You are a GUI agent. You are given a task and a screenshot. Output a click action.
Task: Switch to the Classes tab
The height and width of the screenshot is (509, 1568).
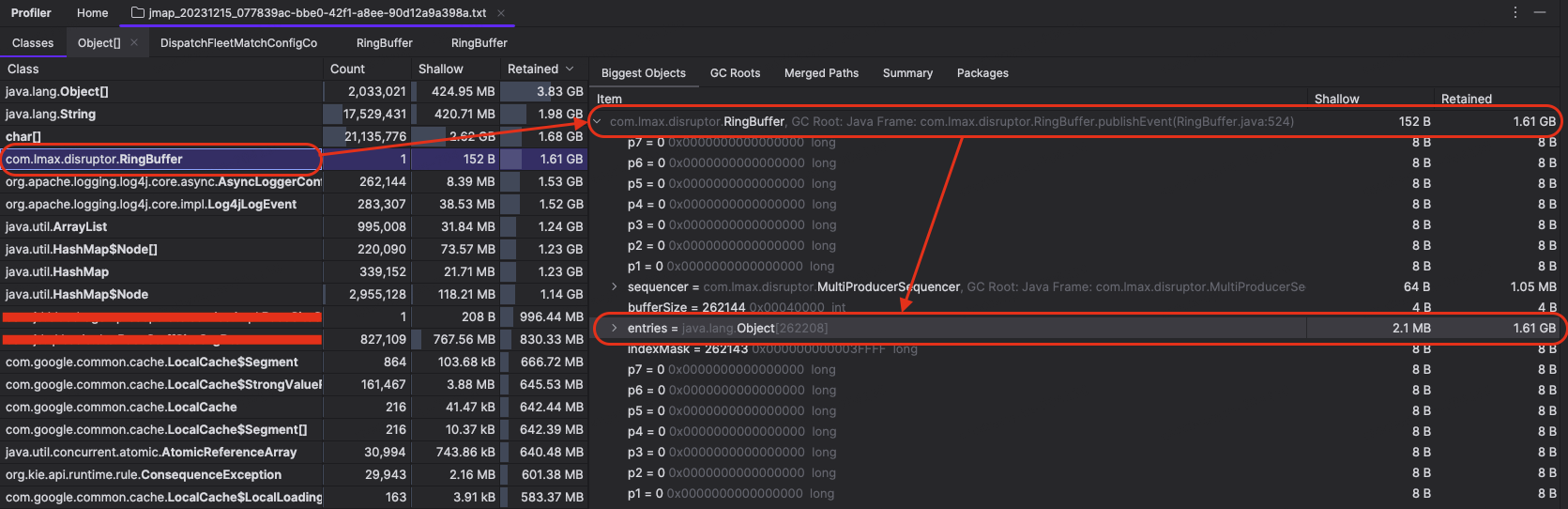[33, 42]
